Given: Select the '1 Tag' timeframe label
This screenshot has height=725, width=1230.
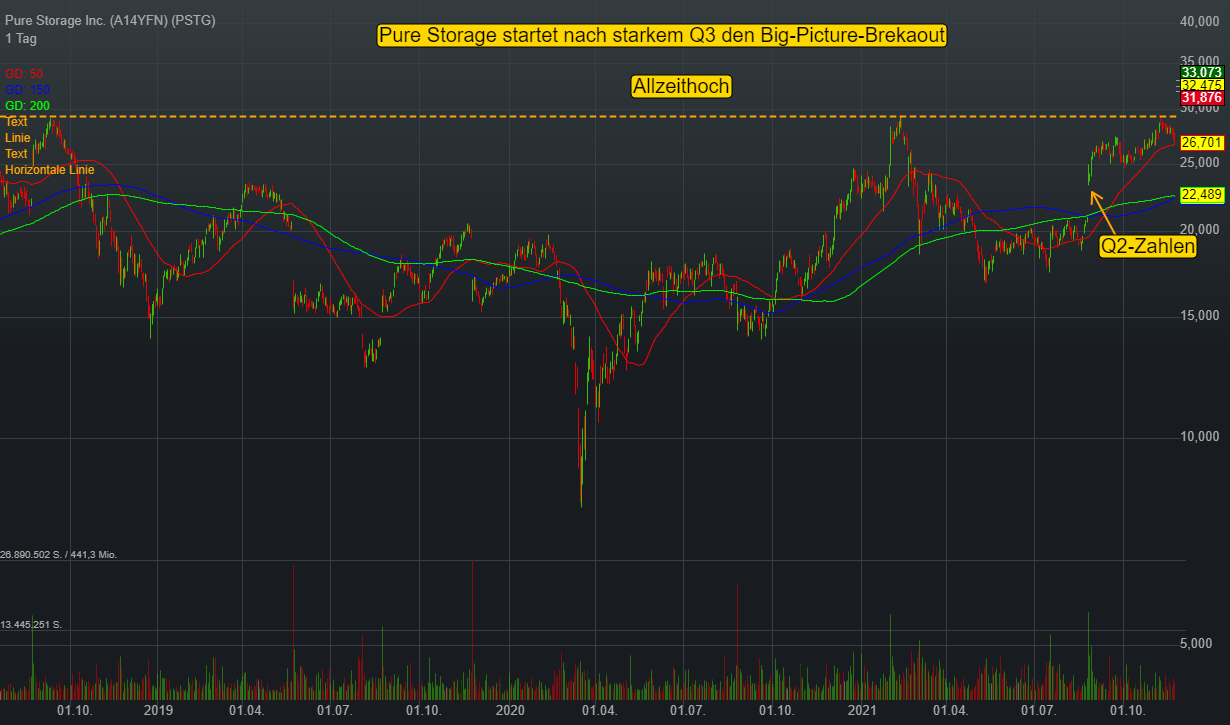Looking at the screenshot, I should pyautogui.click(x=19, y=37).
